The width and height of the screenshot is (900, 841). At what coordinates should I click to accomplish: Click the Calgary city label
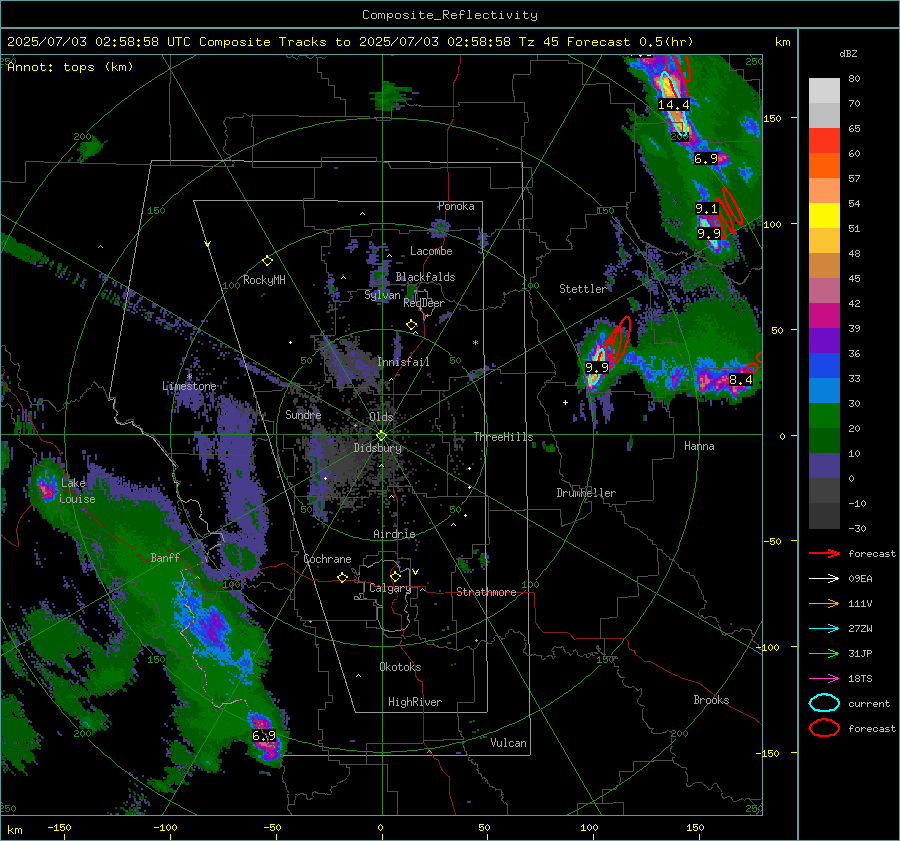click(390, 588)
